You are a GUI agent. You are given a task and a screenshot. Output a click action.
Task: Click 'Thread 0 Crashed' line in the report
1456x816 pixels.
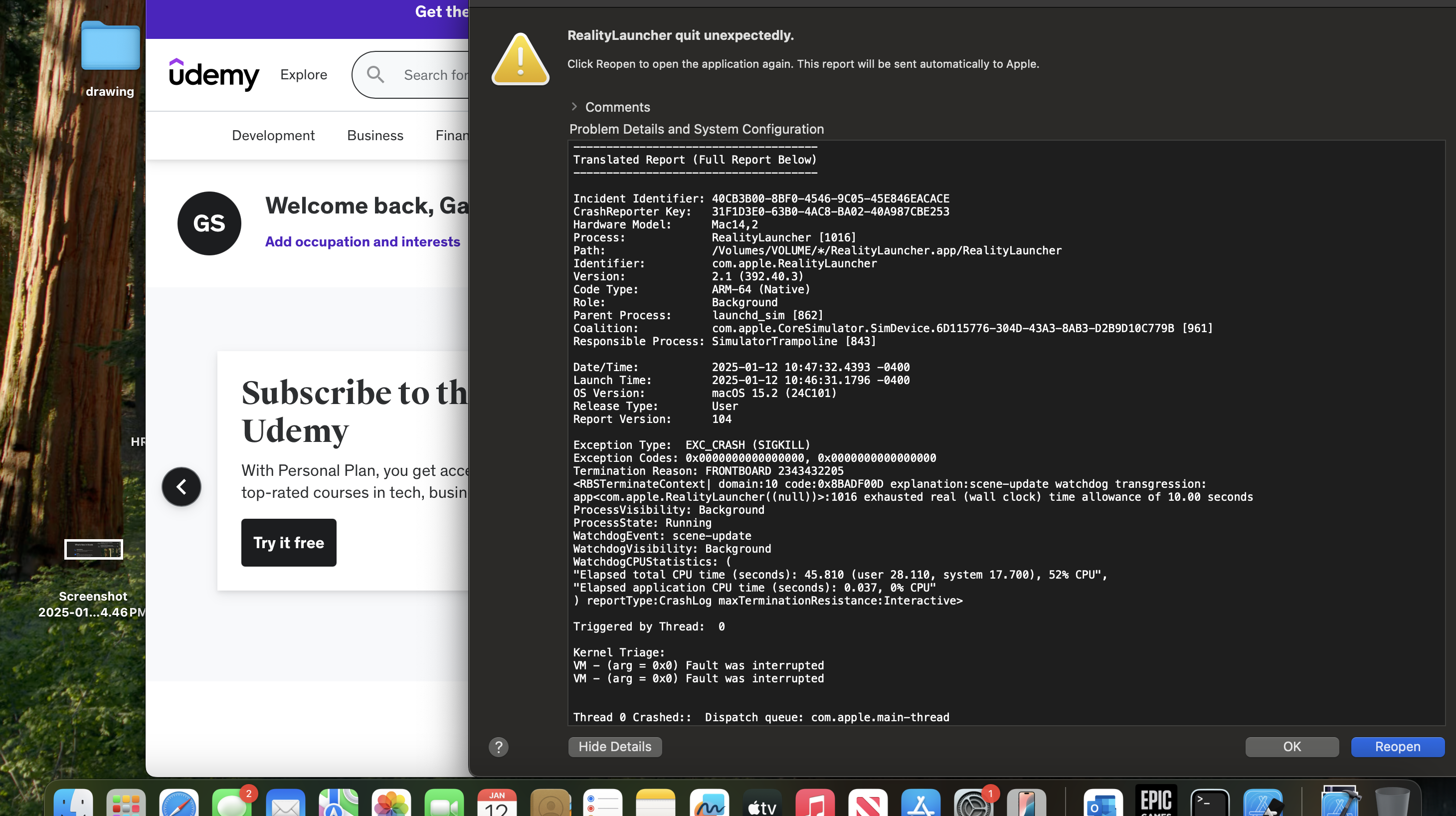(x=761, y=717)
